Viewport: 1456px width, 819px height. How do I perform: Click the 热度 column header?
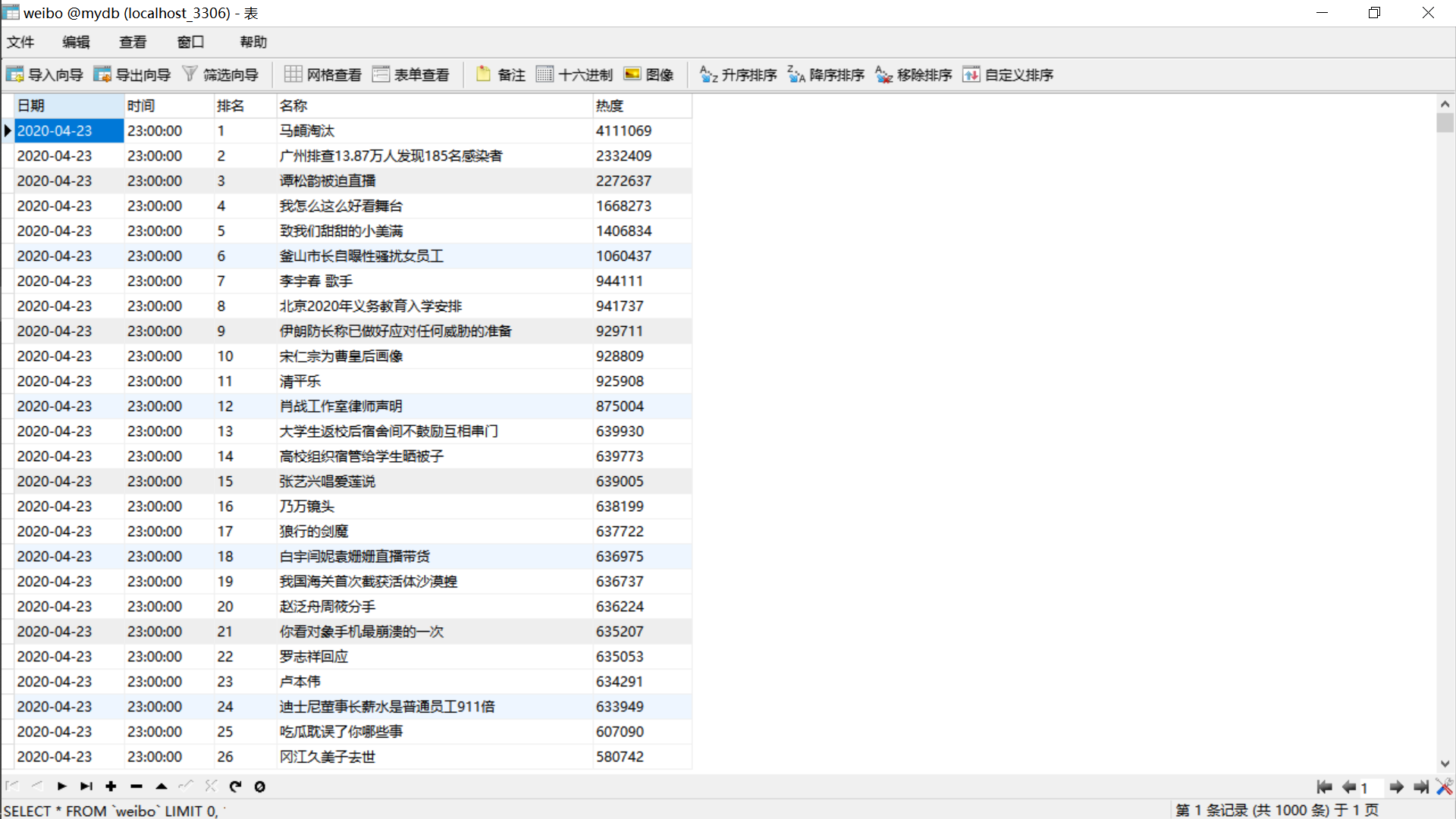pyautogui.click(x=642, y=105)
